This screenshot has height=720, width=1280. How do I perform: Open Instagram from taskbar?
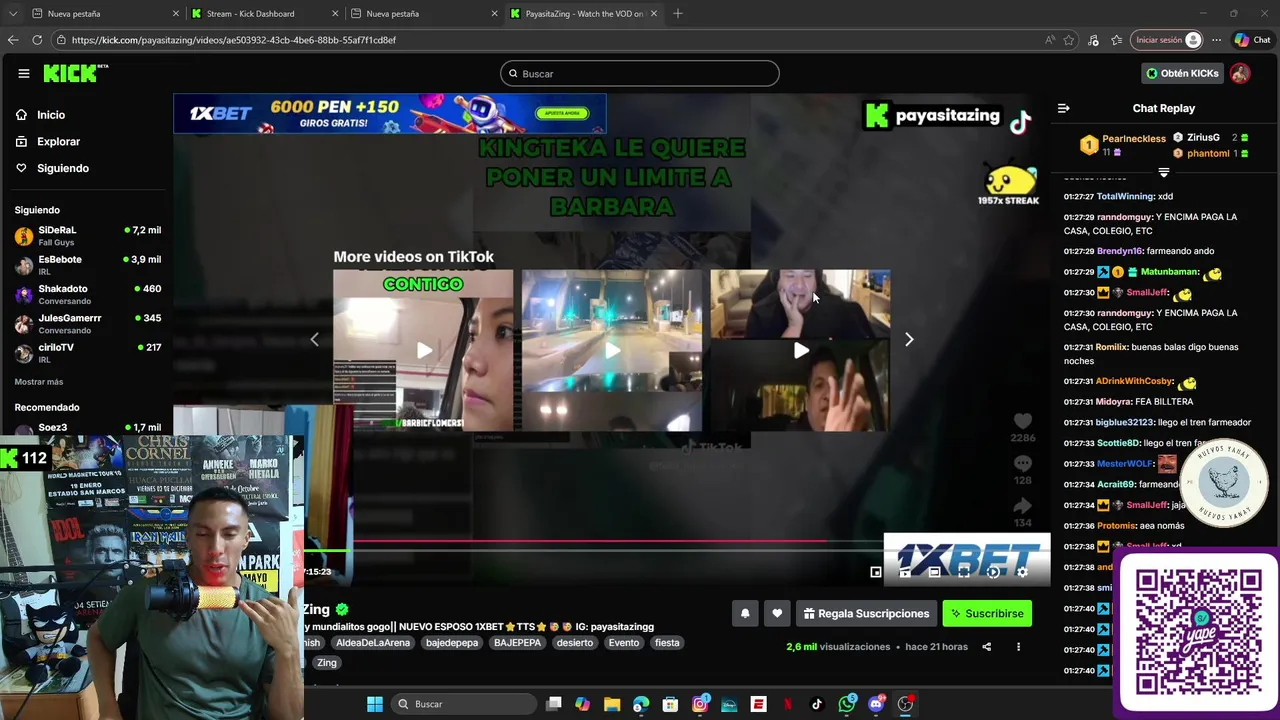click(x=700, y=704)
